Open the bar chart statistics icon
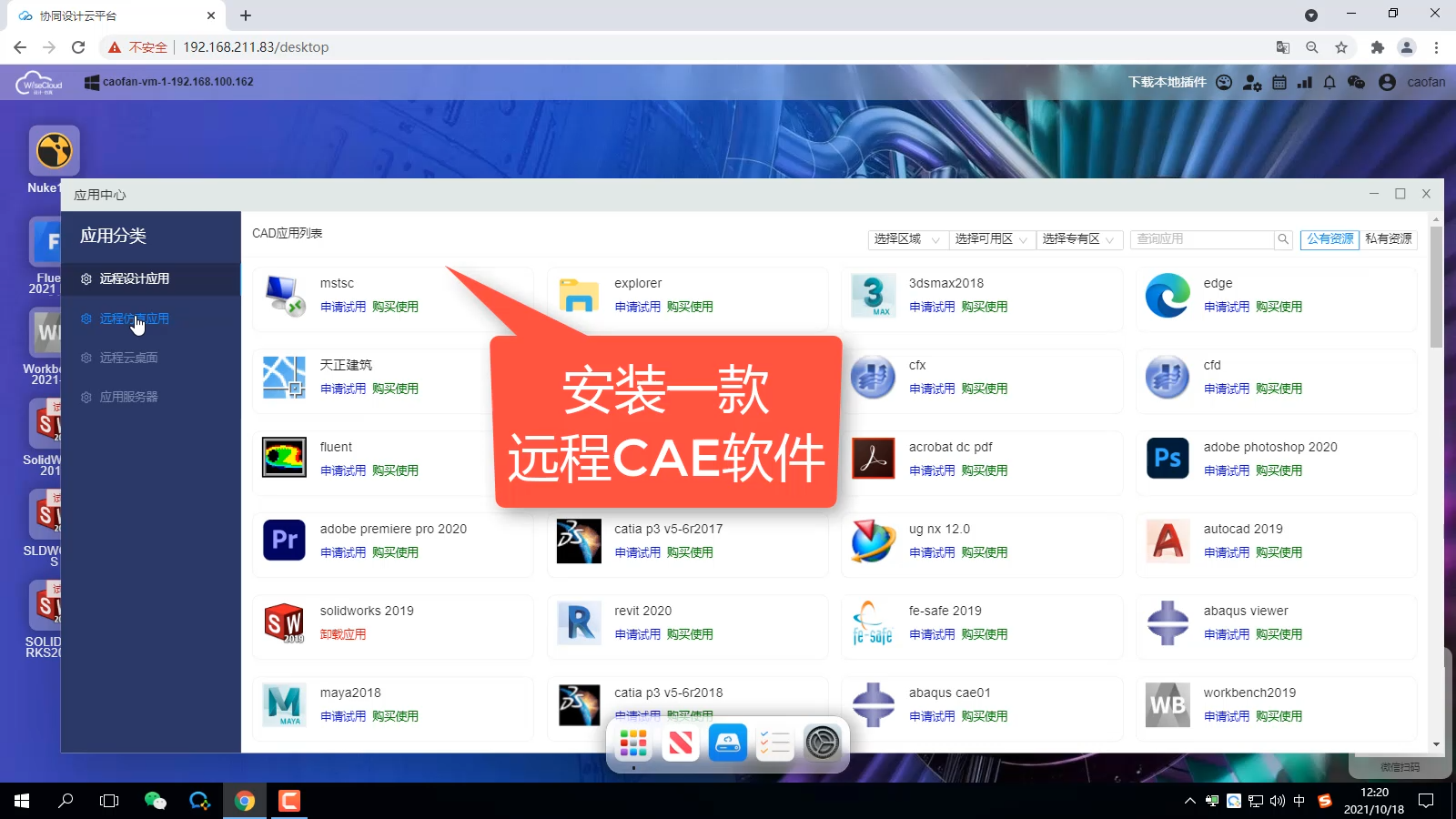This screenshot has width=1456, height=819. pyautogui.click(x=1305, y=82)
